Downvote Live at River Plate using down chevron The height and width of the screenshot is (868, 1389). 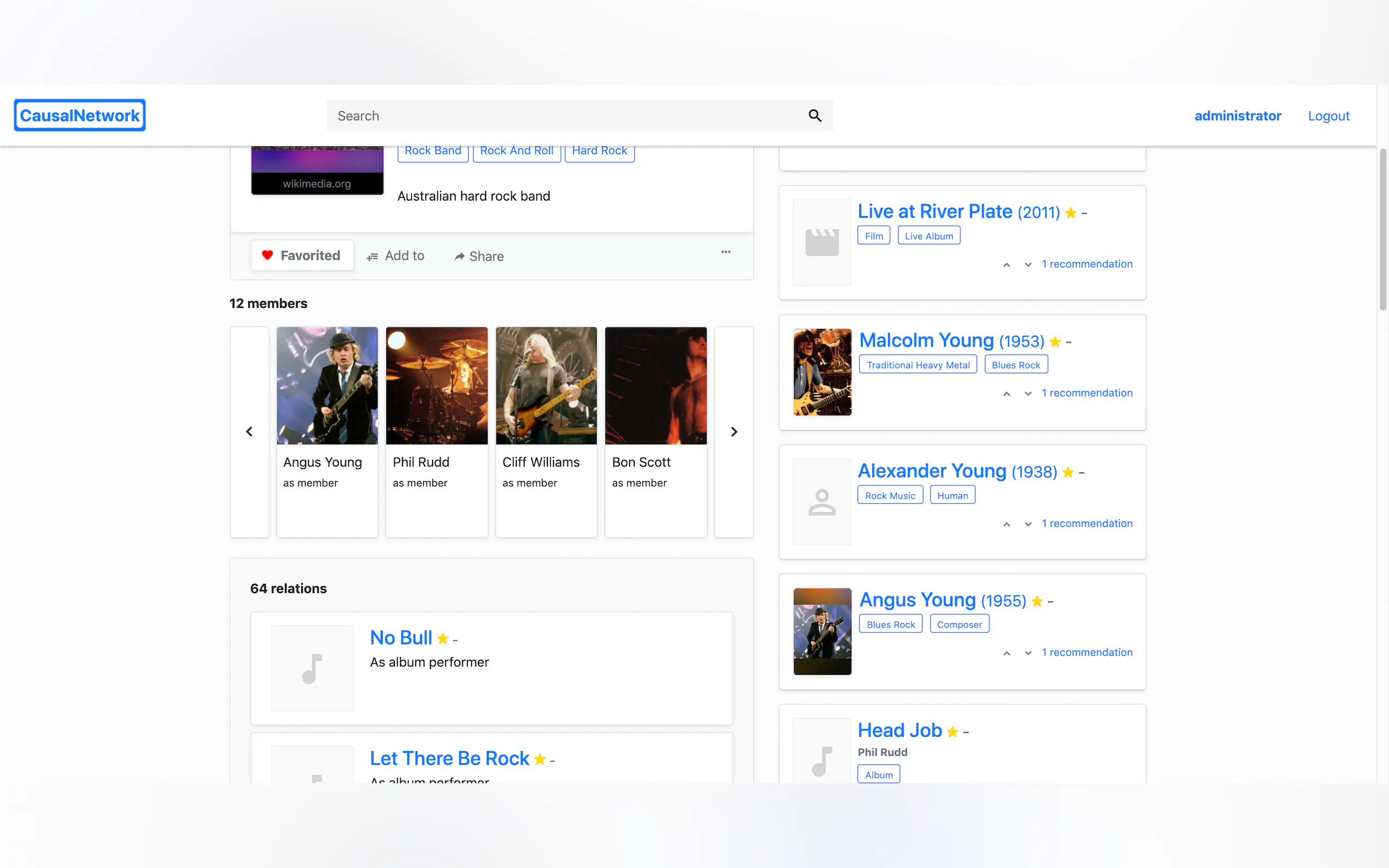coord(1028,265)
